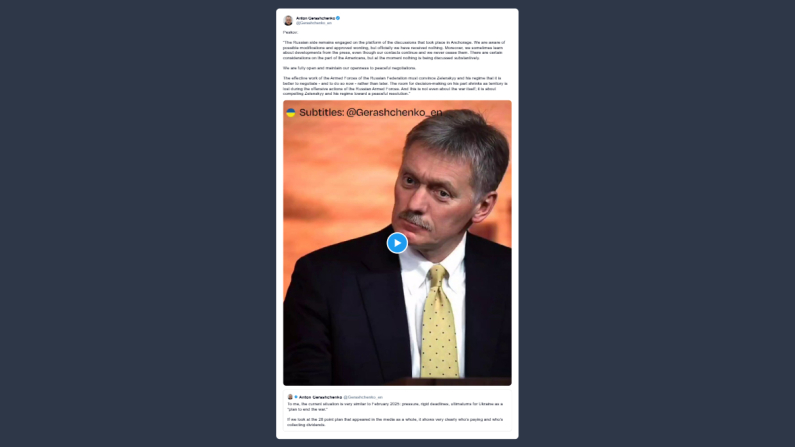This screenshot has width=795, height=447.
Task: Open the quoted paragraph about the 28-point plan
Action: pyautogui.click(x=395, y=422)
